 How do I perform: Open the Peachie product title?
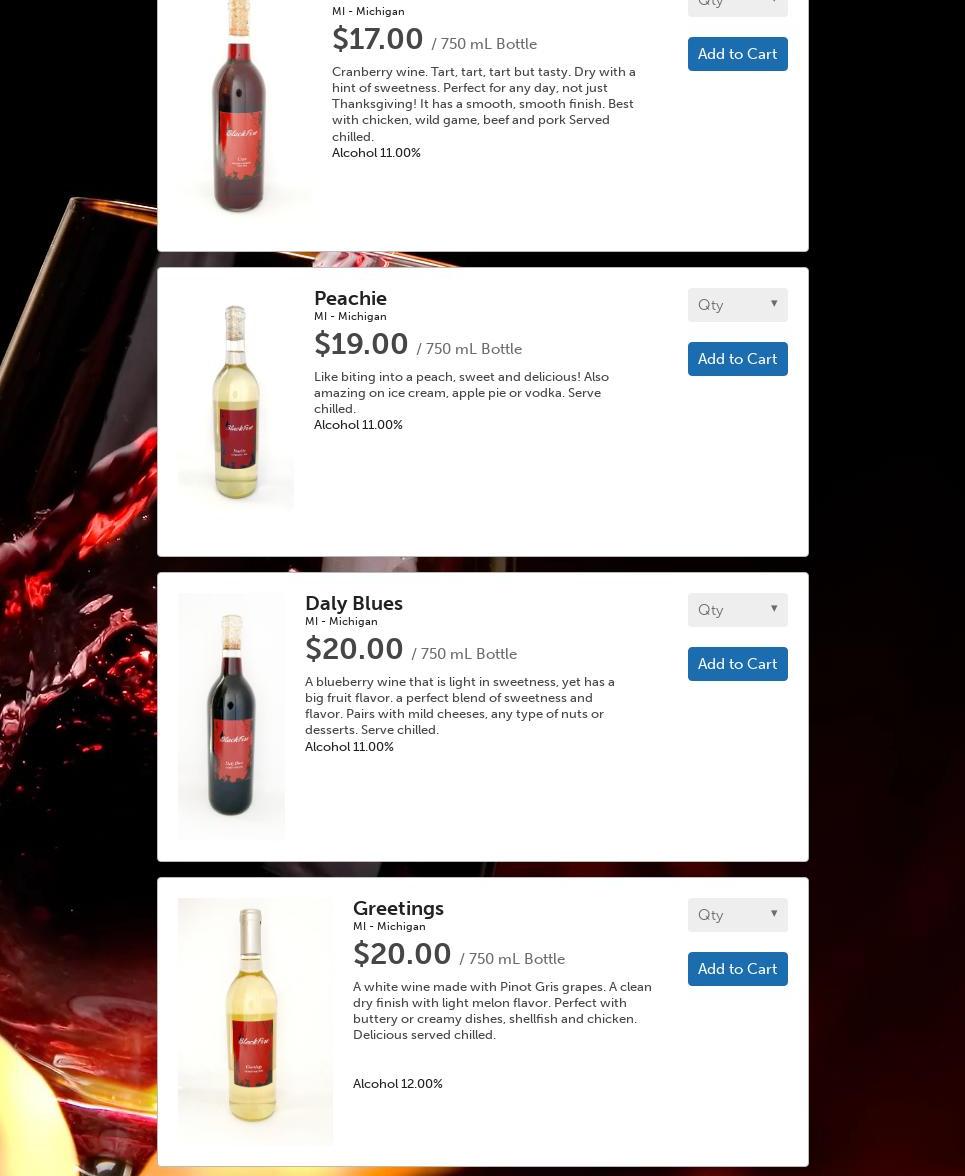tap(350, 298)
